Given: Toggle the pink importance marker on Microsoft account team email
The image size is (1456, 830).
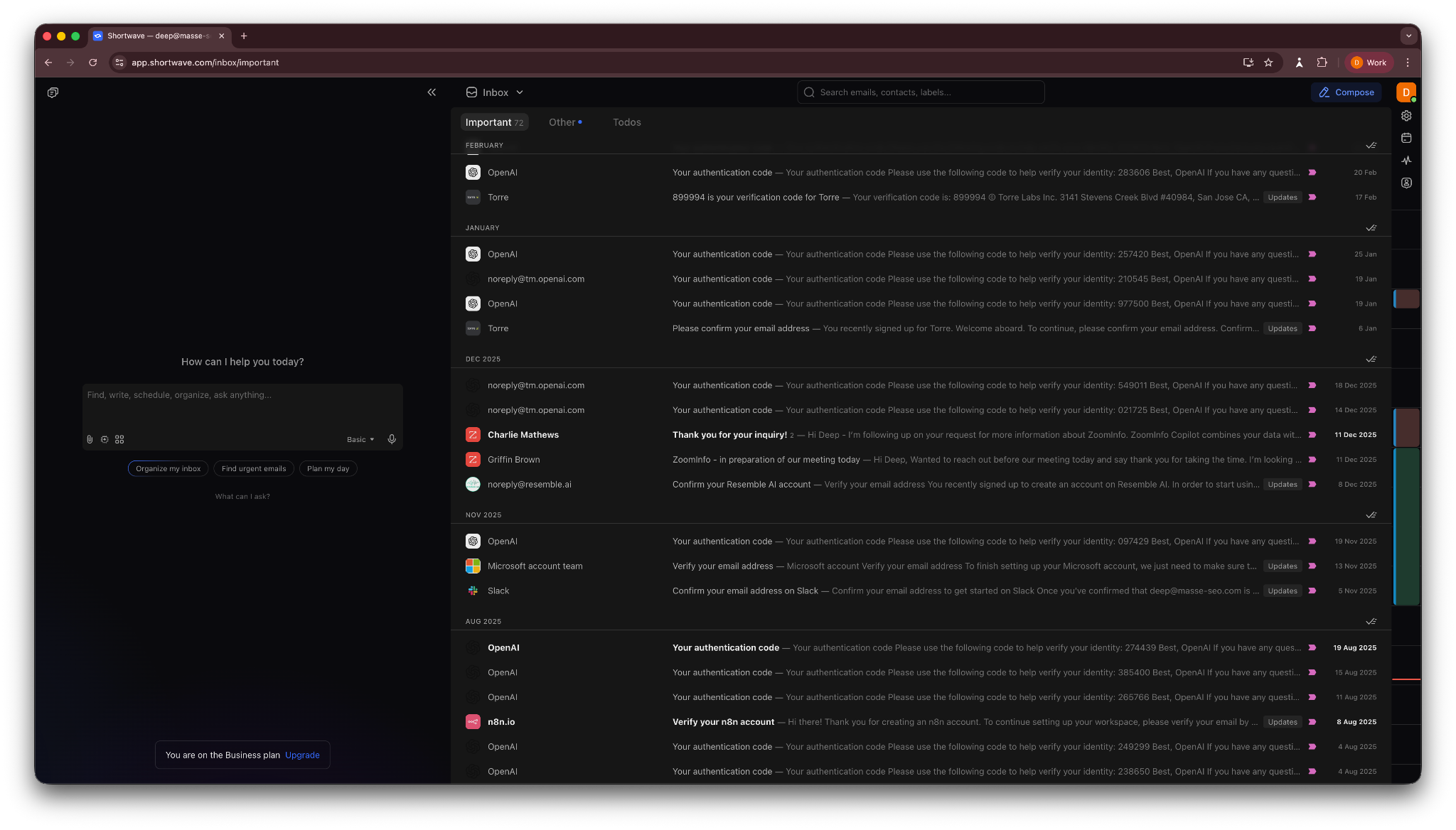Looking at the screenshot, I should point(1312,566).
